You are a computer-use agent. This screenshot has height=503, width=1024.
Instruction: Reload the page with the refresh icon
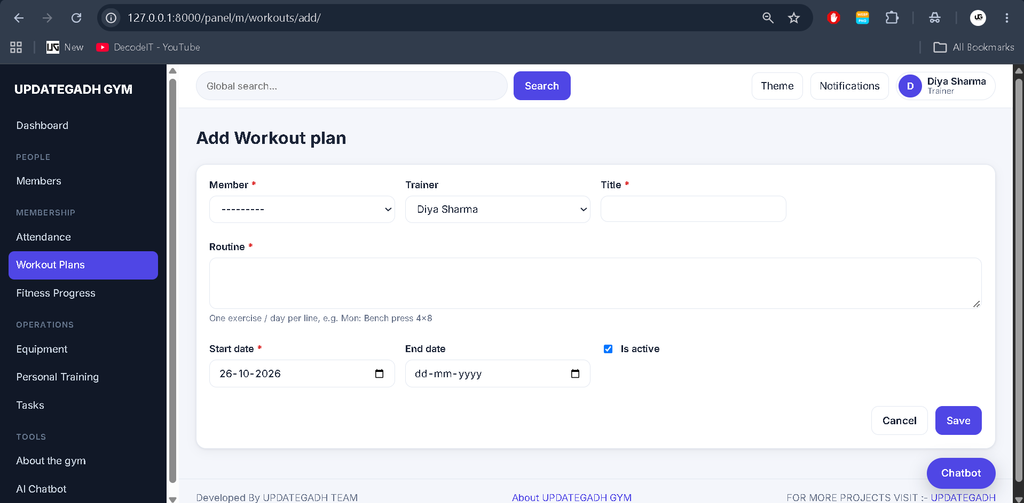point(76,18)
